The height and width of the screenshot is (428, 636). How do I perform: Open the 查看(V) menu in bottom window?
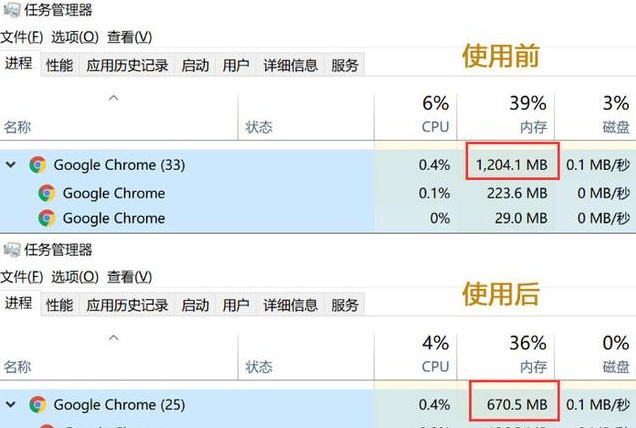pyautogui.click(x=129, y=277)
